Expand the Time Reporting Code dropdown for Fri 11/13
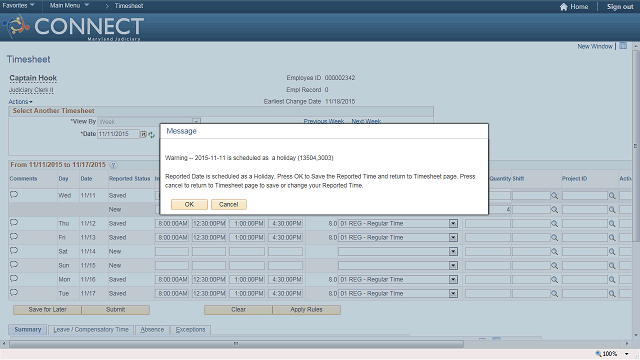The image size is (640, 360). click(453, 238)
